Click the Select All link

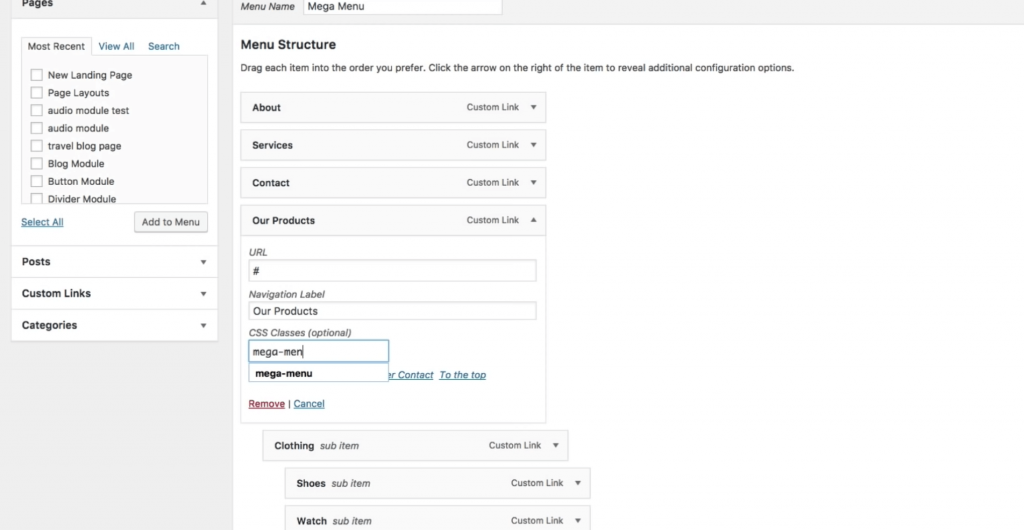(42, 222)
